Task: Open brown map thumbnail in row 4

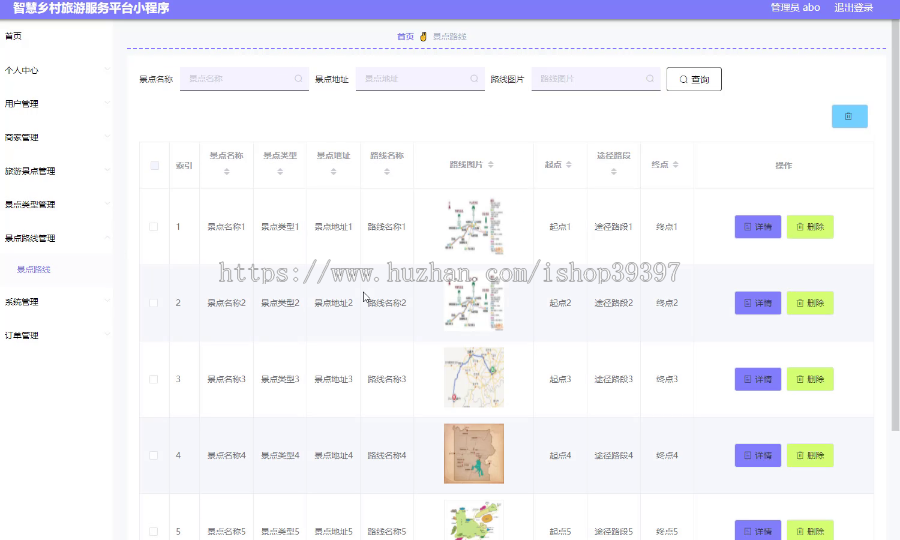Action: (474, 454)
